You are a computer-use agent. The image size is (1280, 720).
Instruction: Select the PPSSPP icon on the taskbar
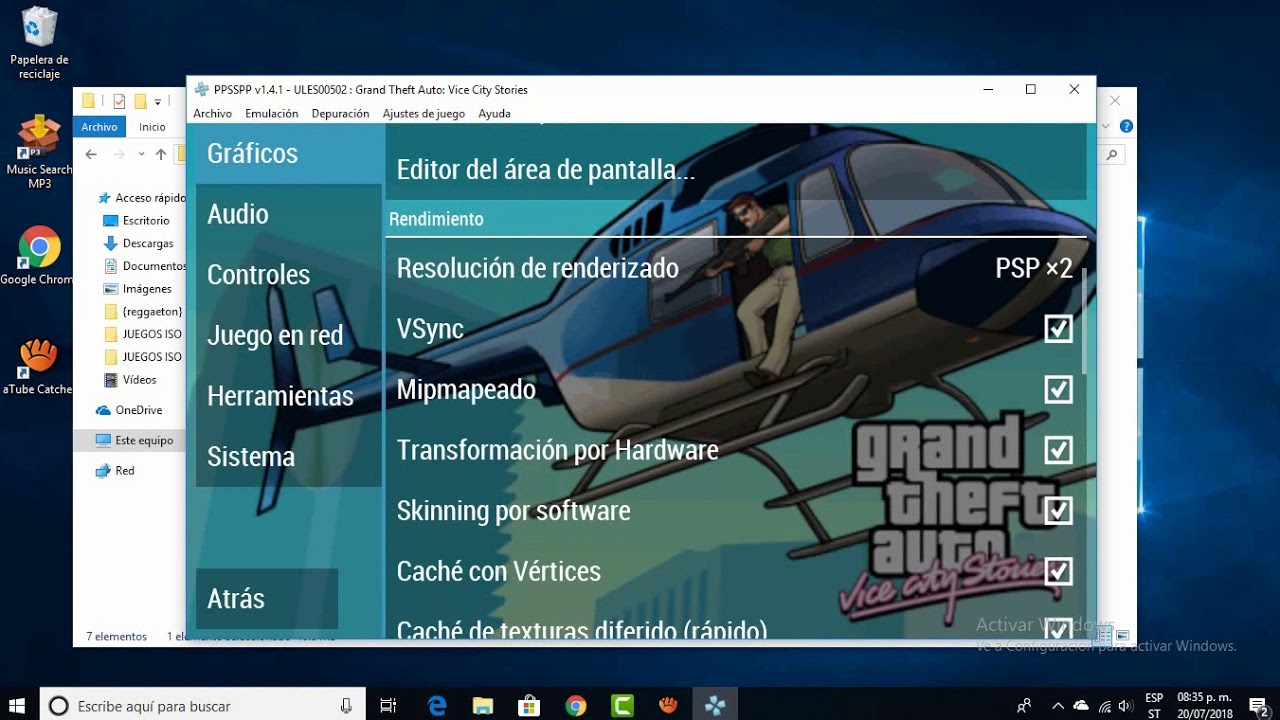coord(715,705)
